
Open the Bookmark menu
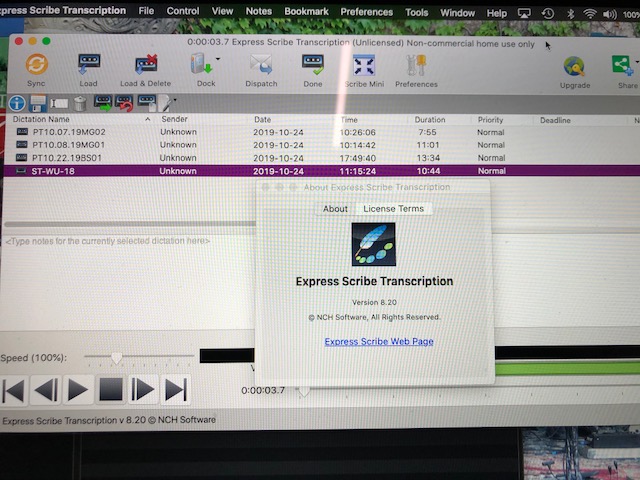304,12
